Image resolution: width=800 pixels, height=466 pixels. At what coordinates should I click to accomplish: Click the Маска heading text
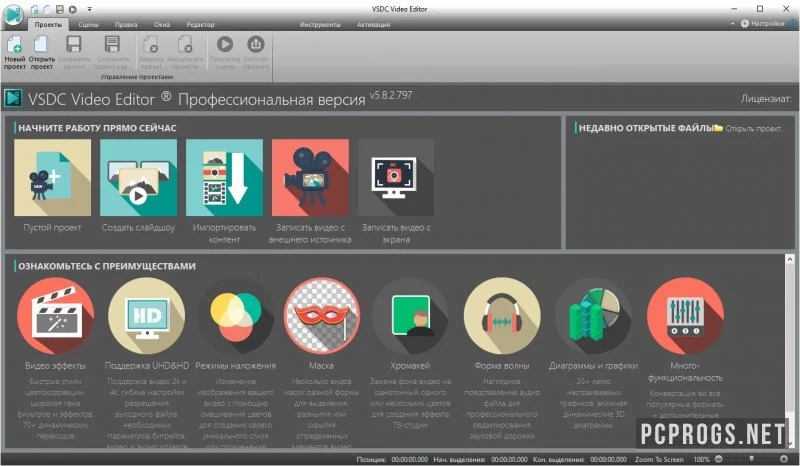(321, 365)
